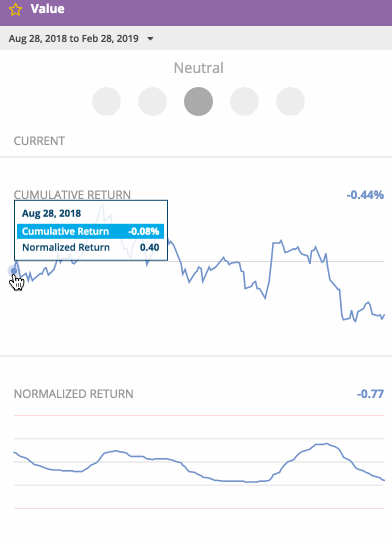Click the CUMULATIVE RETURN heading

(72, 195)
